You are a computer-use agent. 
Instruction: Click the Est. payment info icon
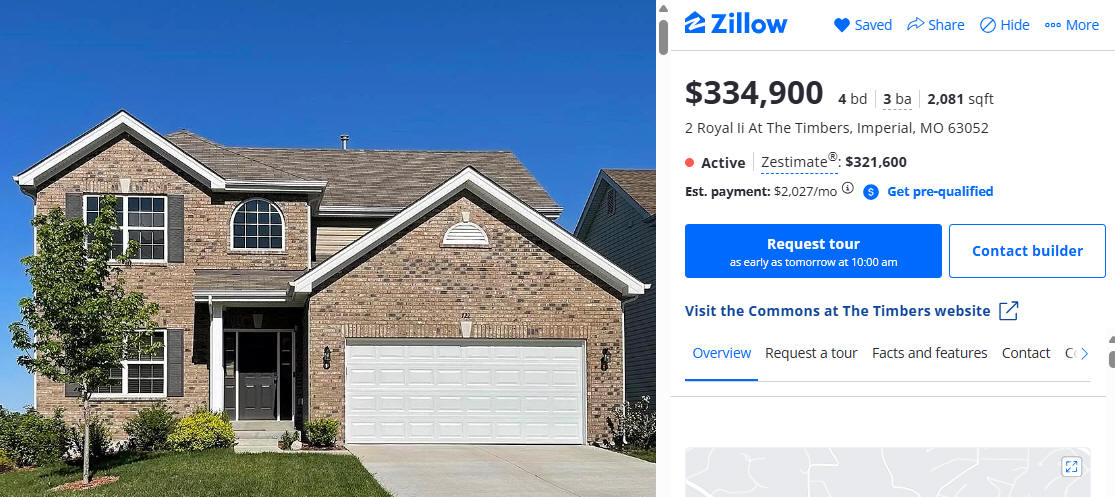(x=848, y=188)
